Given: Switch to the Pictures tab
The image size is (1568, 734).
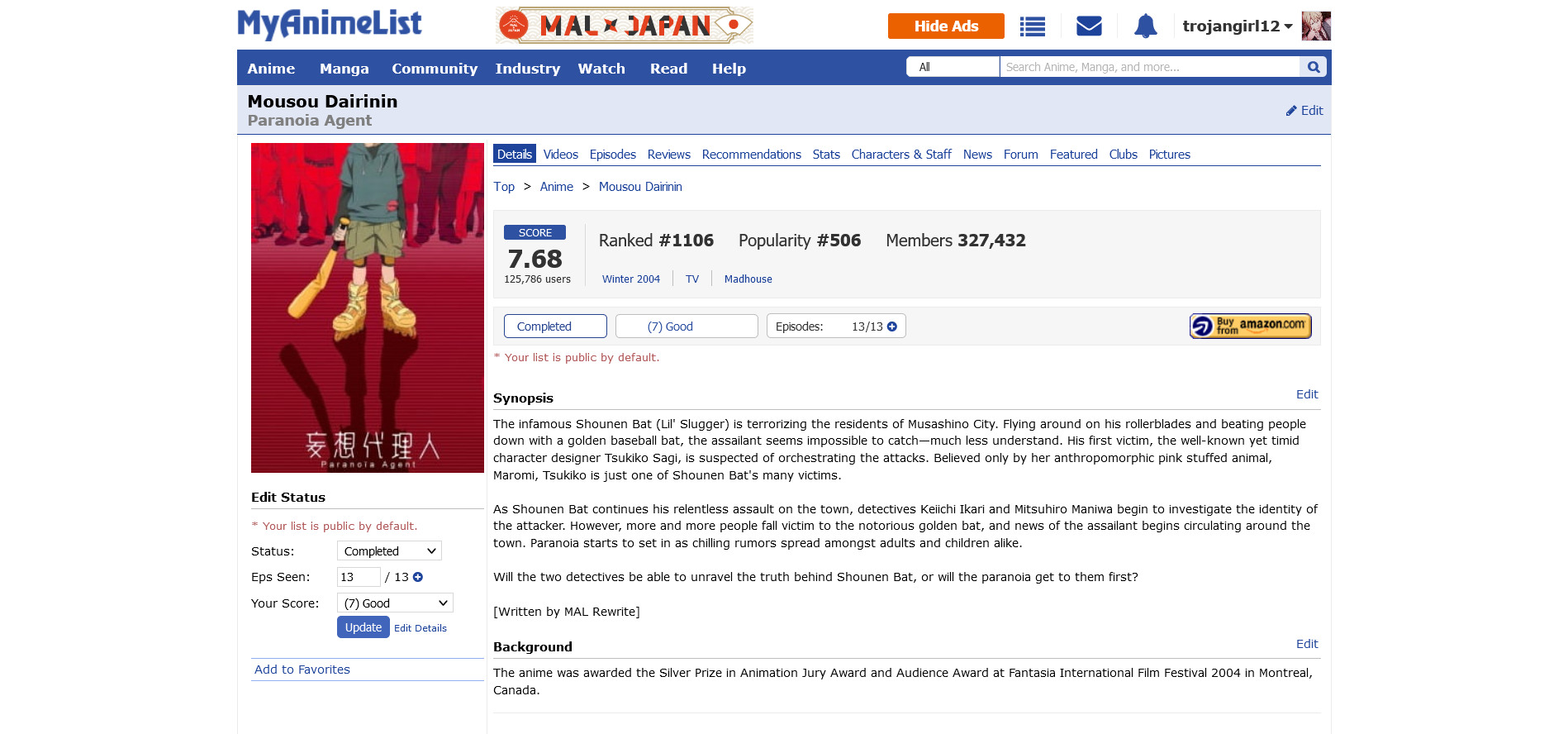Looking at the screenshot, I should (1170, 155).
